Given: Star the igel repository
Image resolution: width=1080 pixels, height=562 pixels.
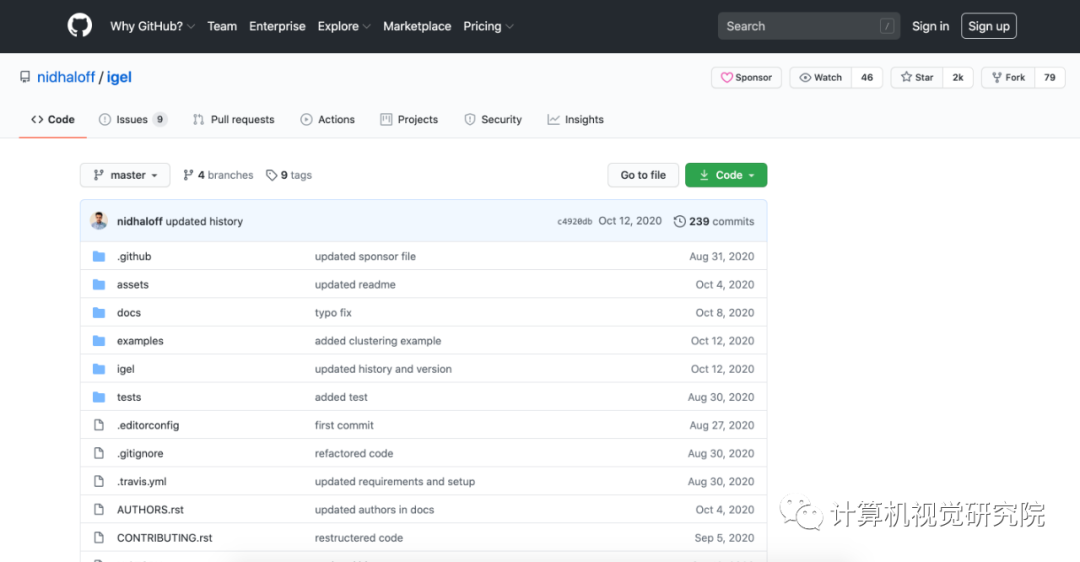Looking at the screenshot, I should 917,77.
